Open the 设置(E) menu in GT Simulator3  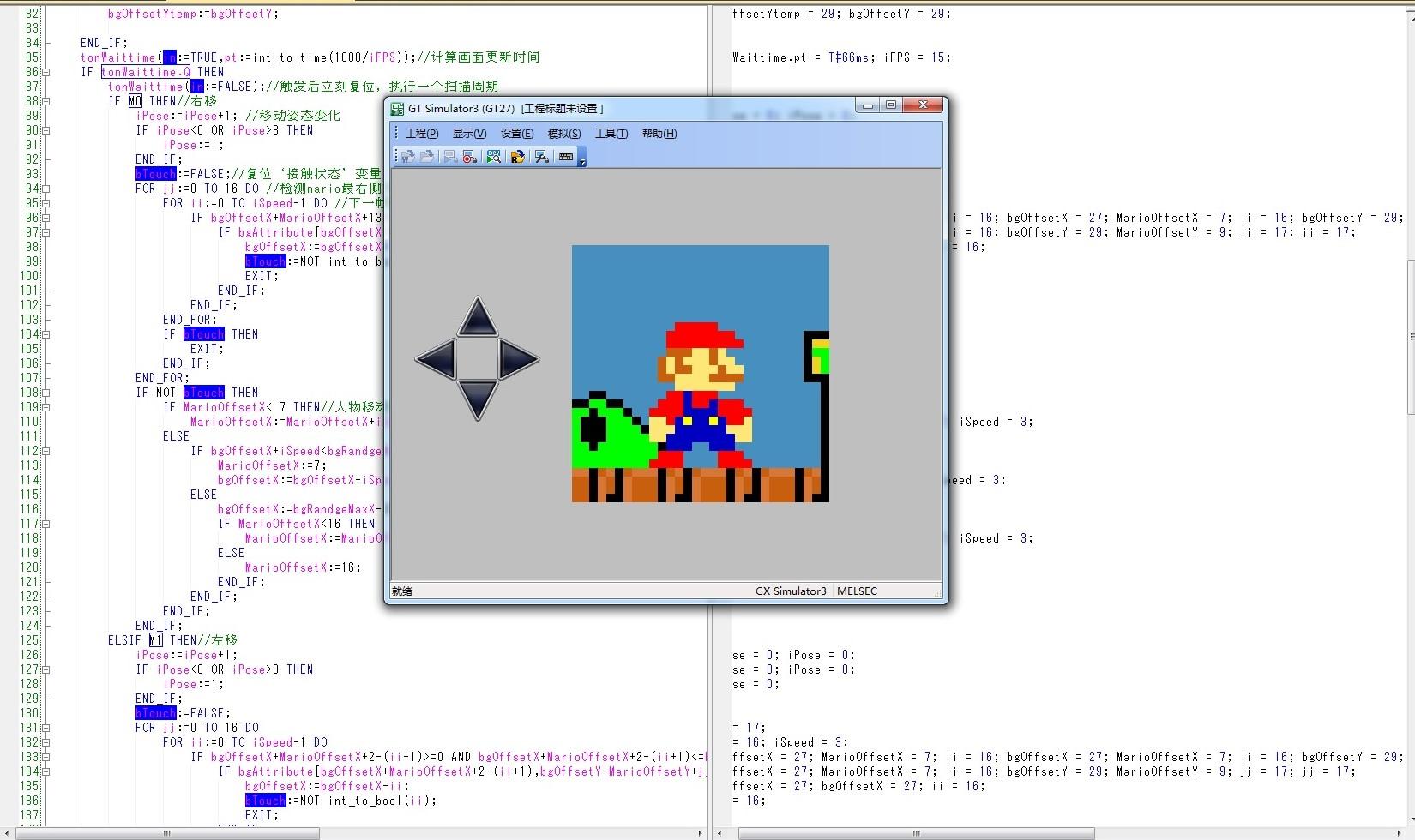click(x=517, y=134)
